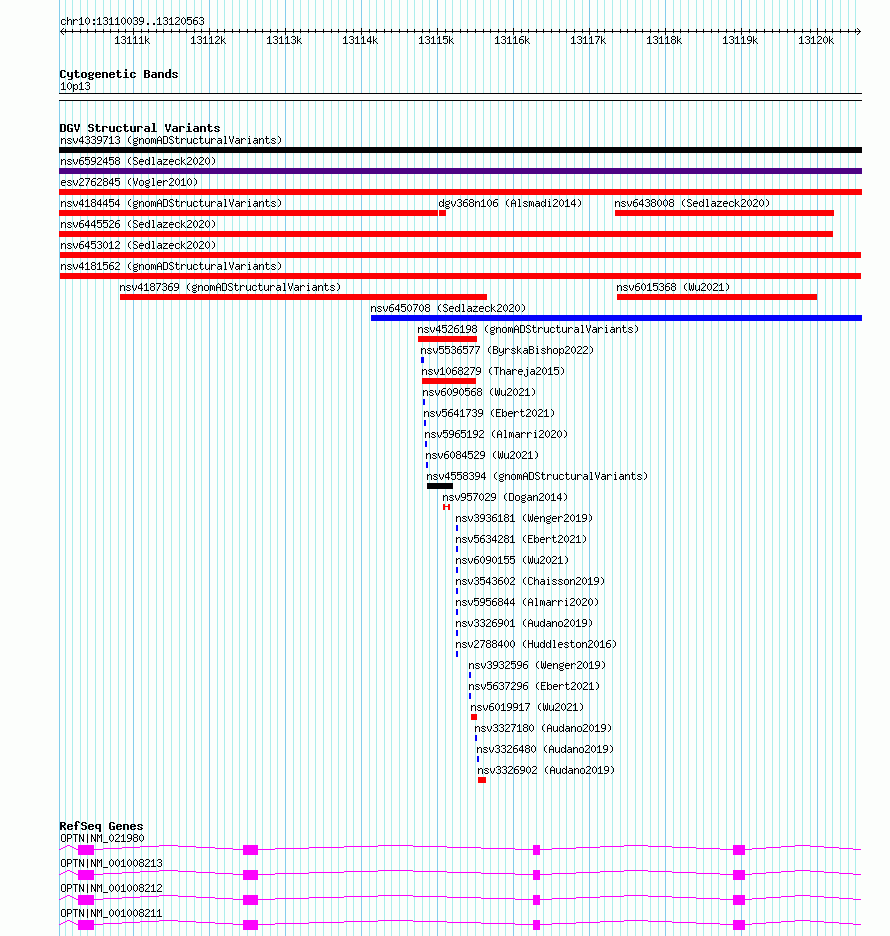This screenshot has width=890, height=936.
Task: Open esv2762845 (Vogler2010) variant
Action: 129,182
